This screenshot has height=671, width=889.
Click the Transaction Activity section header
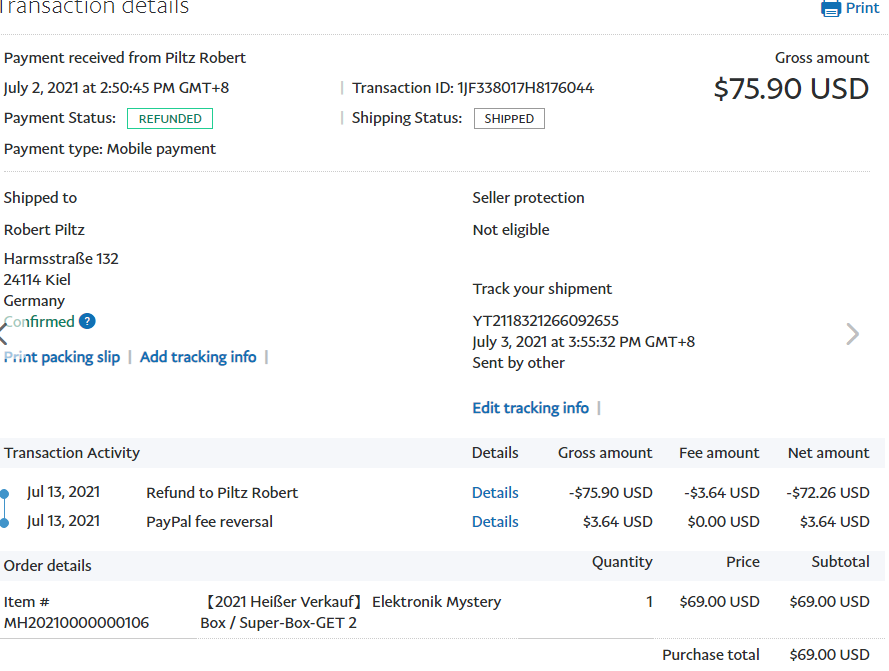tap(72, 453)
